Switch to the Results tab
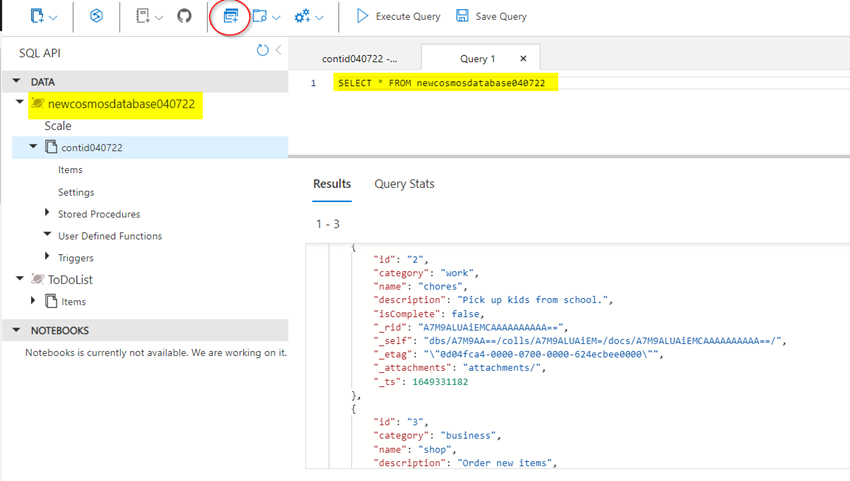This screenshot has height=481, width=850. [332, 184]
